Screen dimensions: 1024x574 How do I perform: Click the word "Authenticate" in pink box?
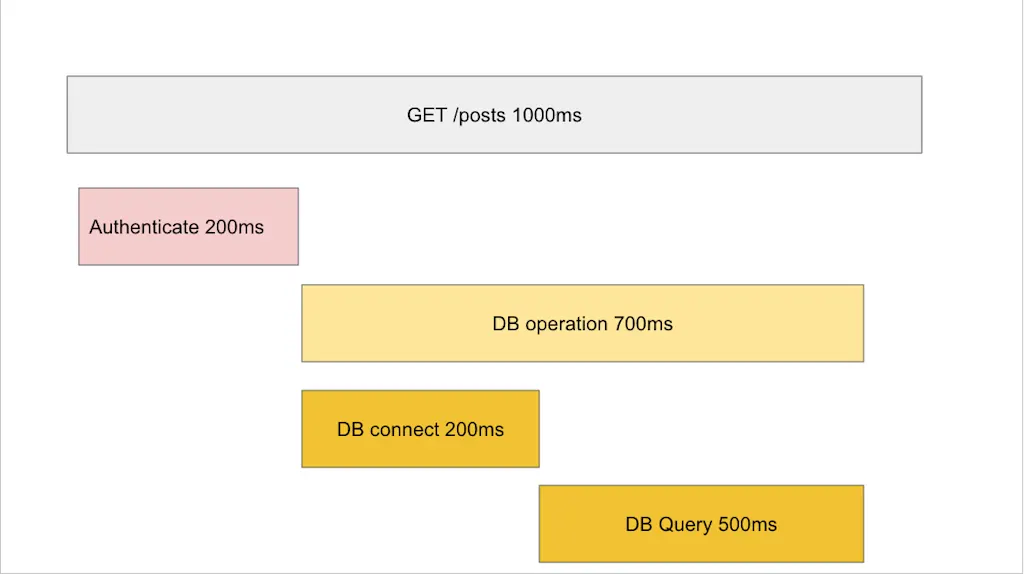click(x=144, y=227)
